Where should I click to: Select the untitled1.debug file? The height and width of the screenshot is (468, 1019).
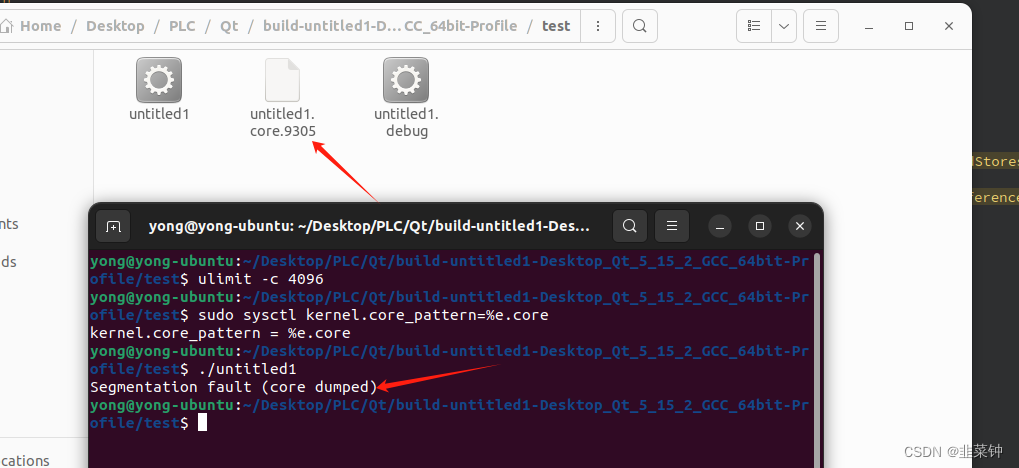point(406,98)
